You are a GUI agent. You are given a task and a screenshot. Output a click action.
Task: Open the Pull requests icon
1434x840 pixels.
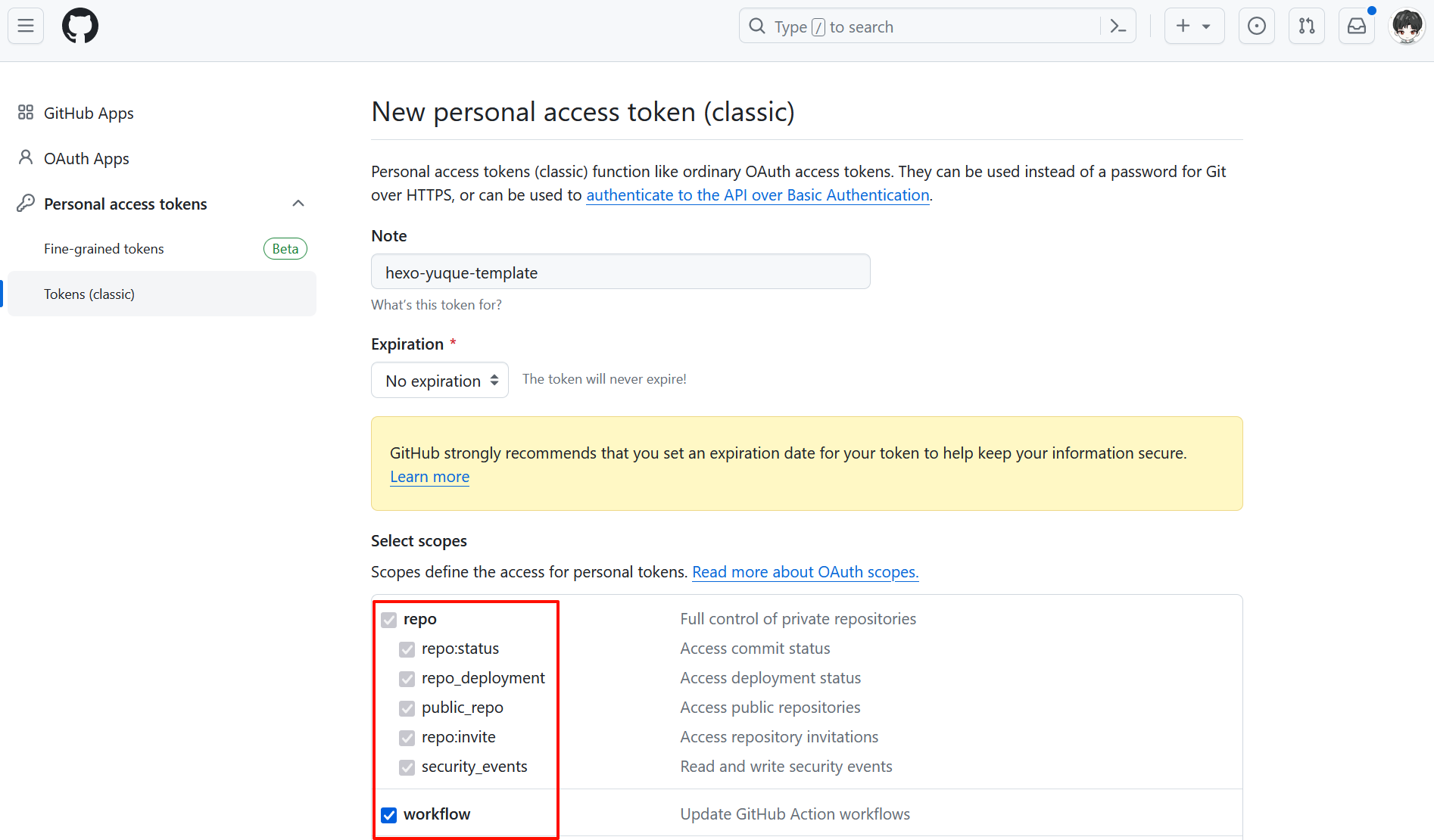[1306, 26]
